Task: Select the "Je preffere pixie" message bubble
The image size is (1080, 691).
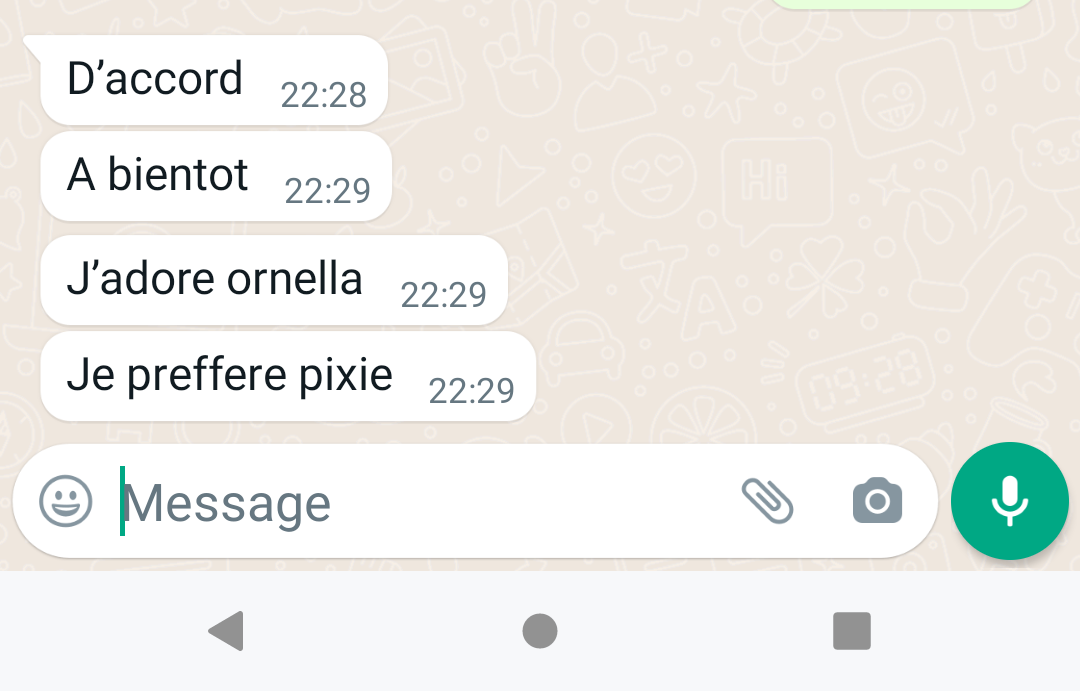Action: tap(288, 376)
